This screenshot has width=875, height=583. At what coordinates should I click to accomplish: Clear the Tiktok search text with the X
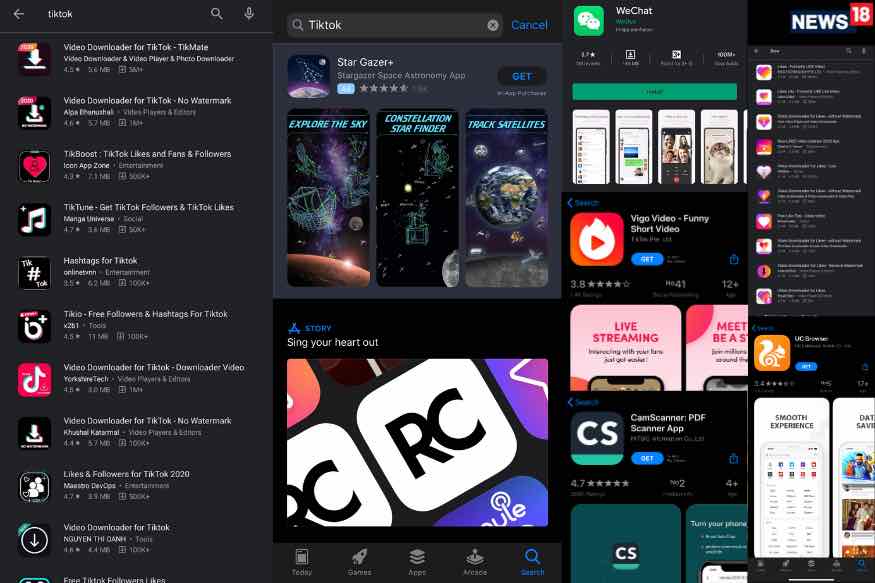point(493,25)
